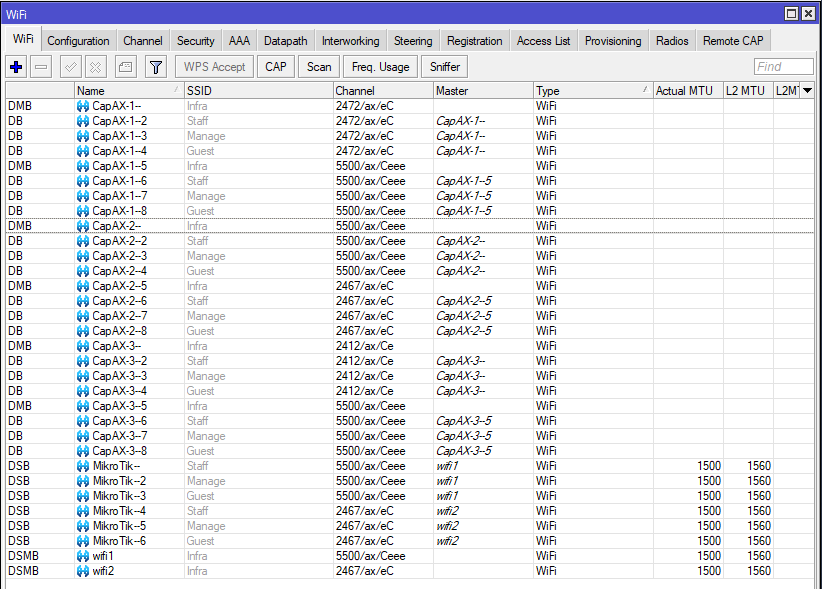The width and height of the screenshot is (822, 589).
Task: Open the CAP settings button
Action: (275, 66)
